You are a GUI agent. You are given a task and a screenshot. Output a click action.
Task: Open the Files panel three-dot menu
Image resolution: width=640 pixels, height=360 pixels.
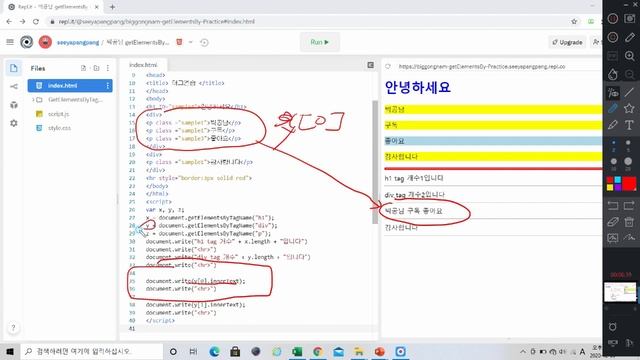point(108,68)
